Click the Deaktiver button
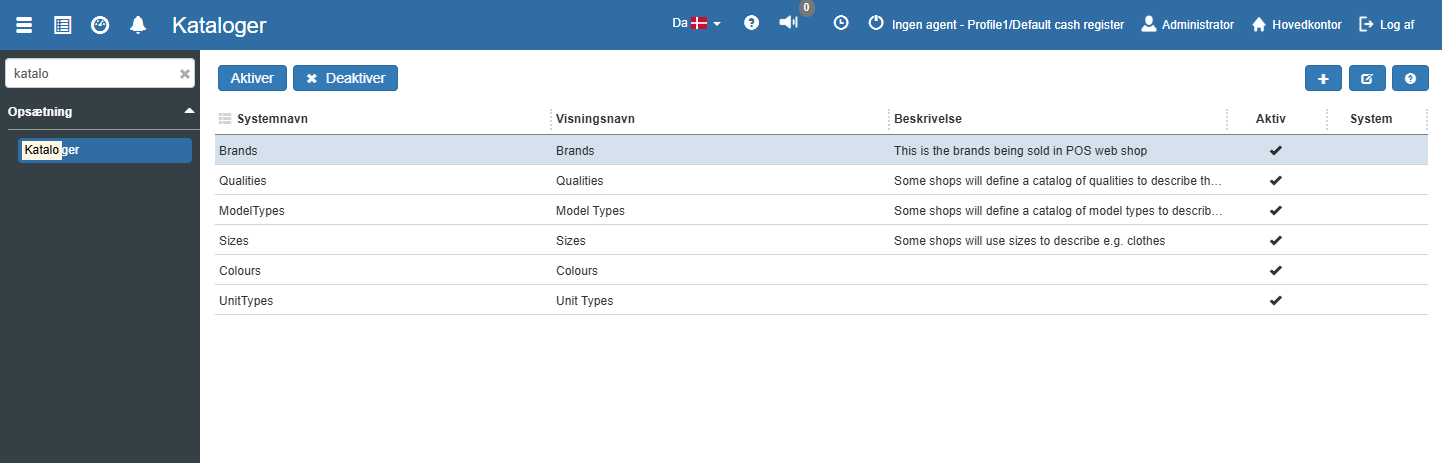The height and width of the screenshot is (463, 1442). [x=345, y=78]
